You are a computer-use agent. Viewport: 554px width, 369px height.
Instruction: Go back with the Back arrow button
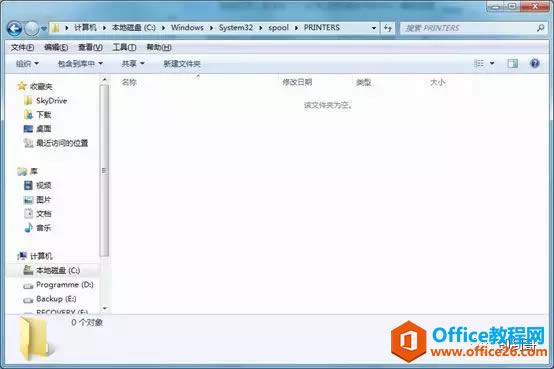pyautogui.click(x=14, y=28)
